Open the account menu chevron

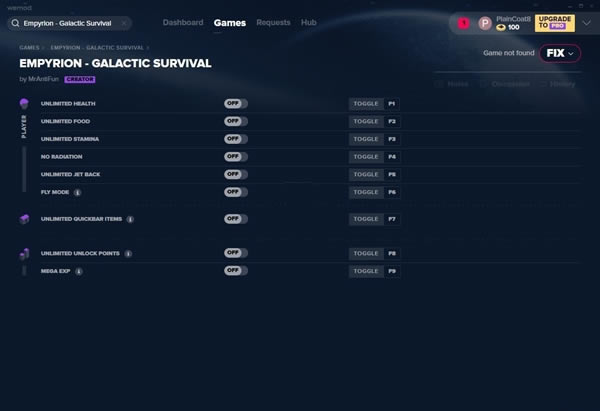click(x=586, y=23)
